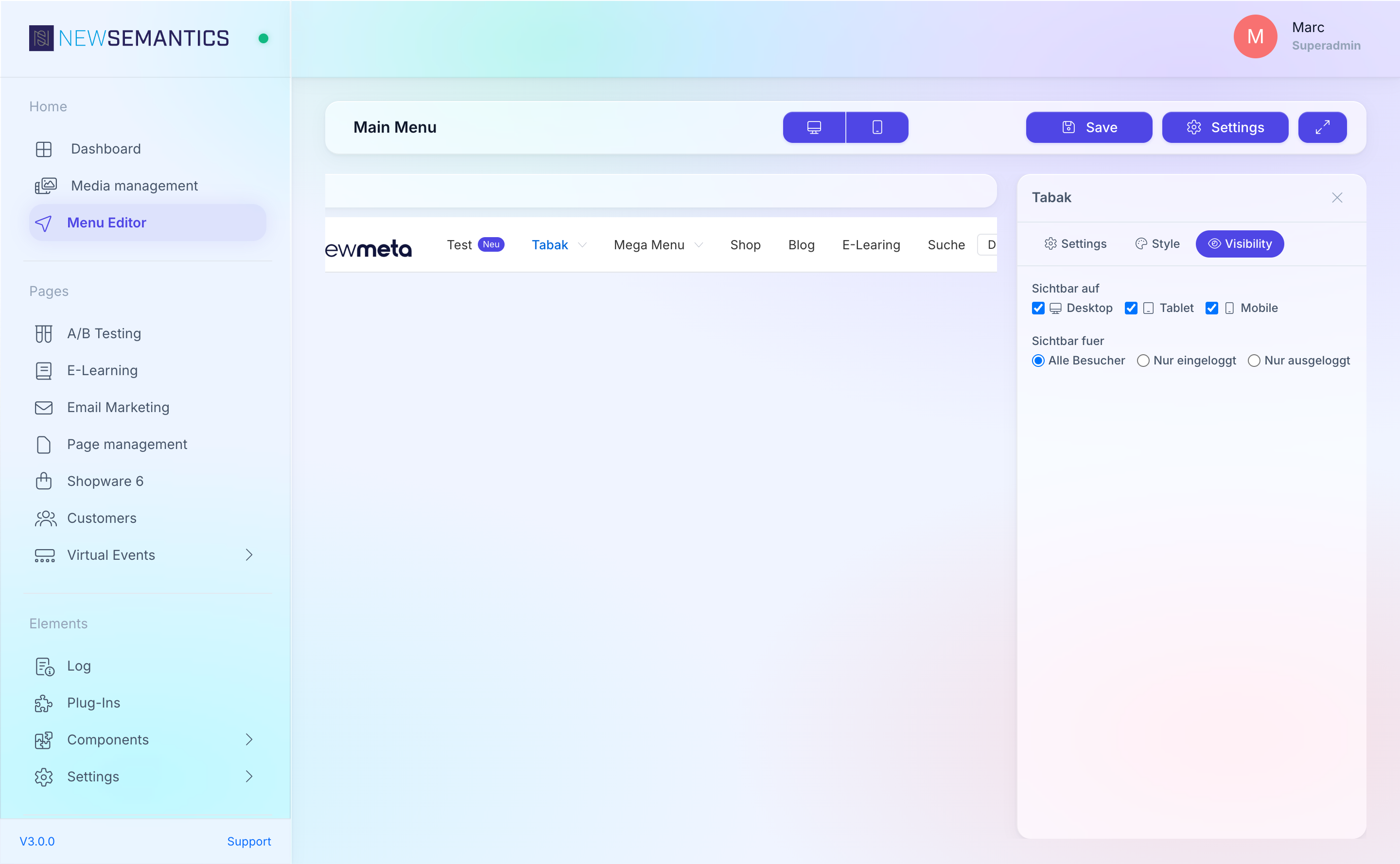Click the Email Marketing envelope icon
1400x864 pixels.
(43, 407)
